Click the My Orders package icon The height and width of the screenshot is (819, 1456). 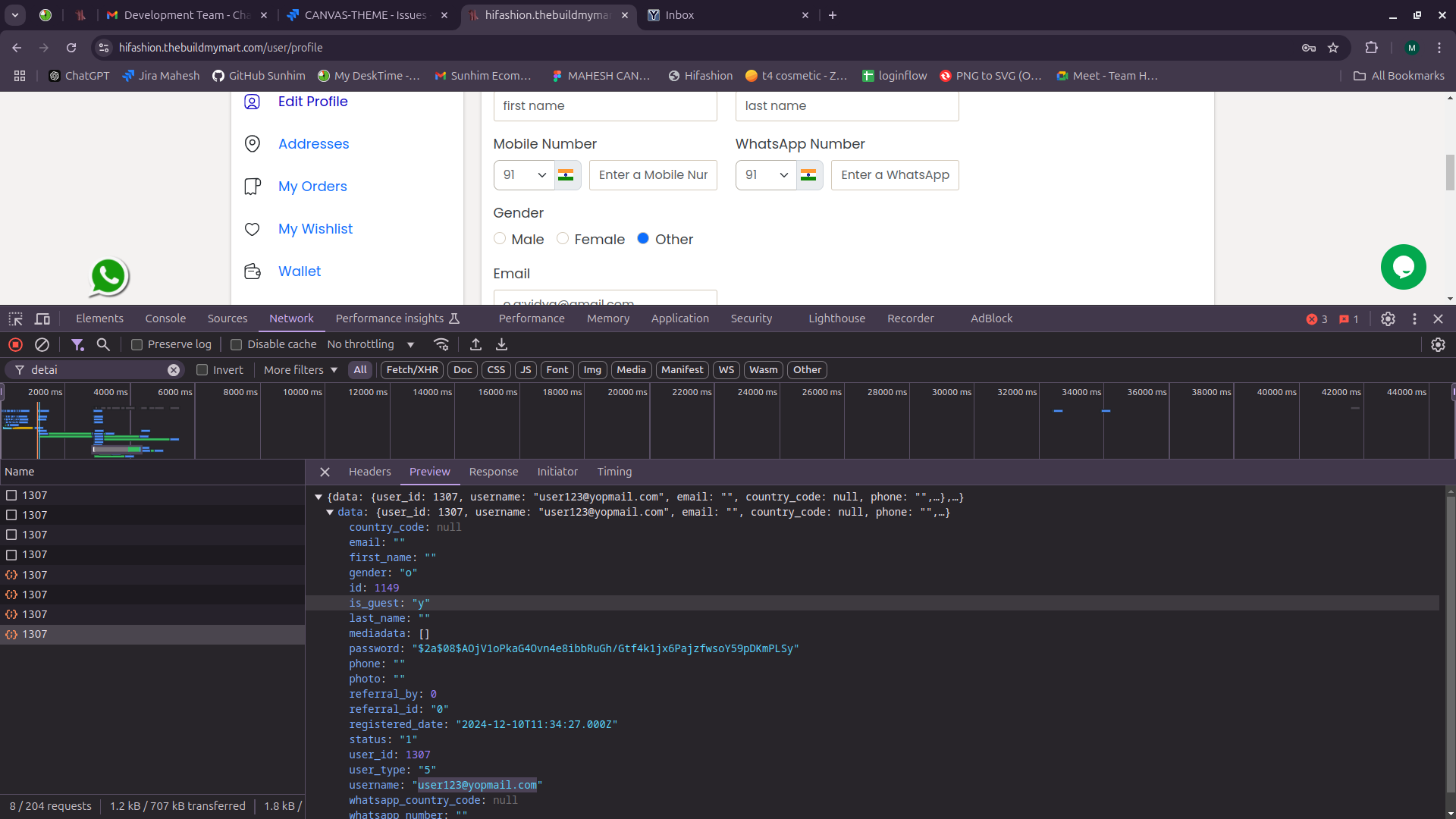coord(253,187)
